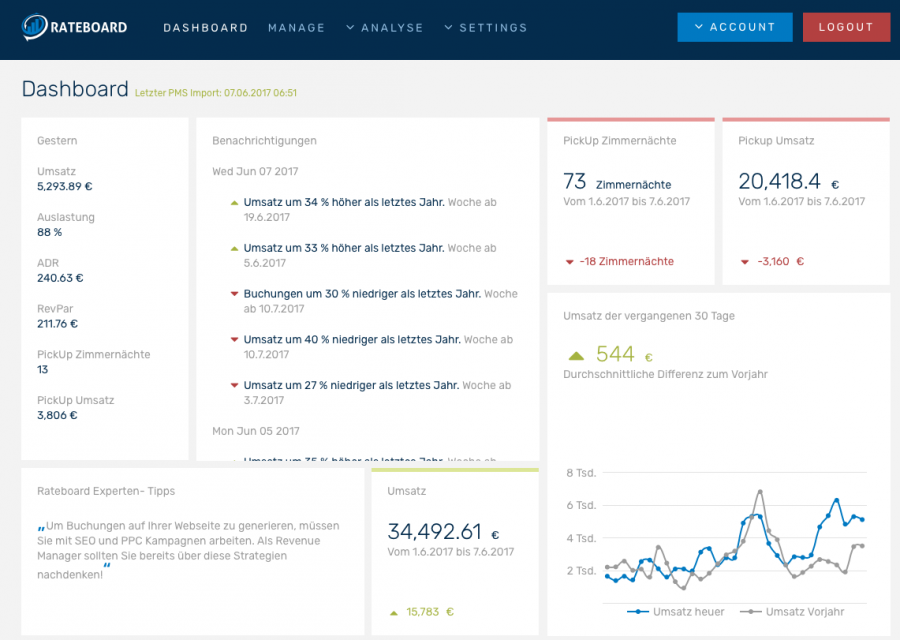Click the -3,160 € change value
This screenshot has height=640, width=900.
tap(781, 262)
